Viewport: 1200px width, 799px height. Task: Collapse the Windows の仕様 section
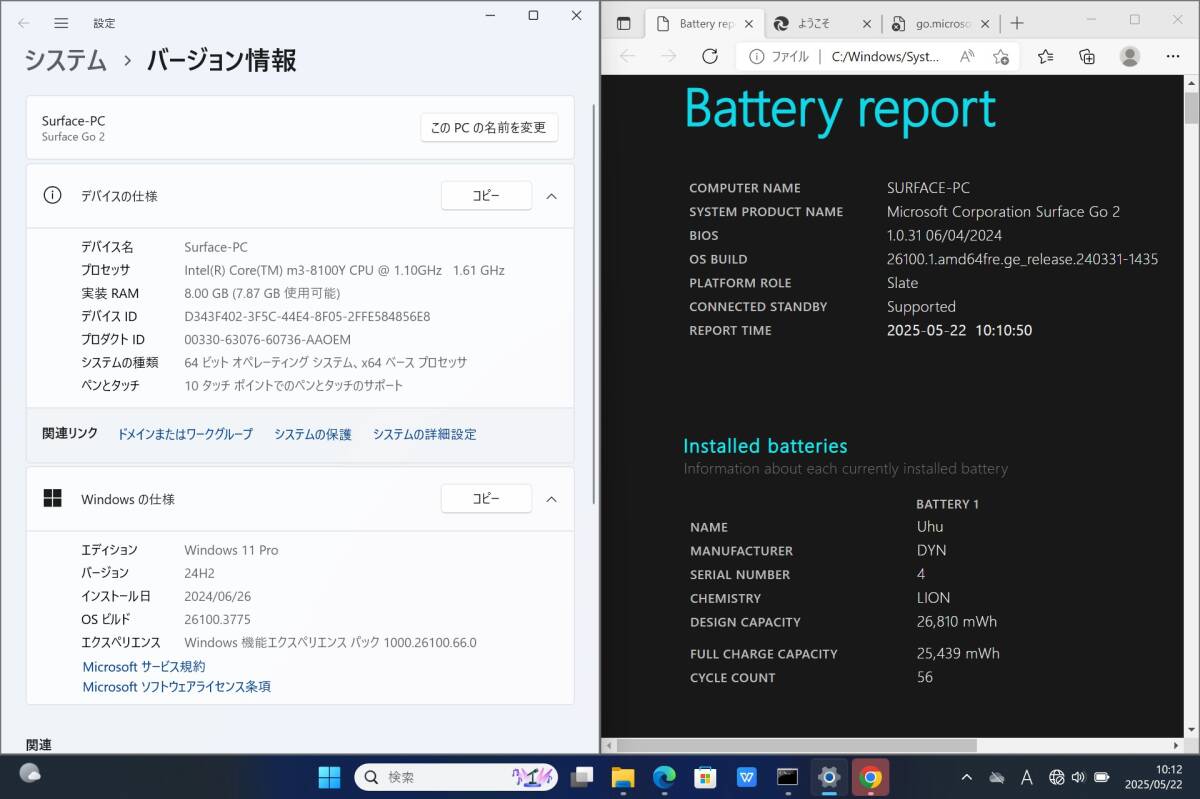point(551,498)
